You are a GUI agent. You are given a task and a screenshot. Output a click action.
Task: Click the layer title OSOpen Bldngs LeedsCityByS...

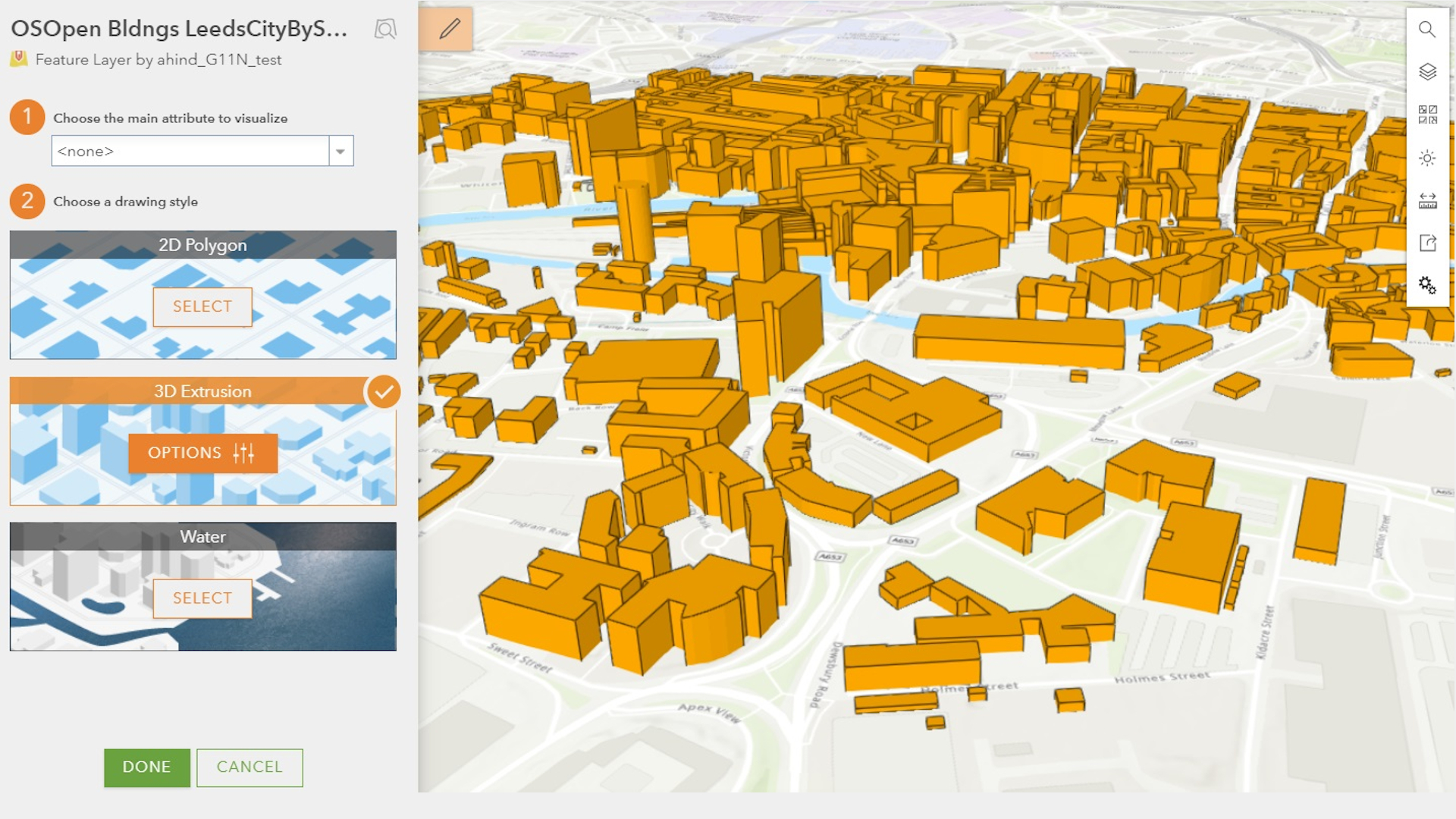click(x=179, y=29)
